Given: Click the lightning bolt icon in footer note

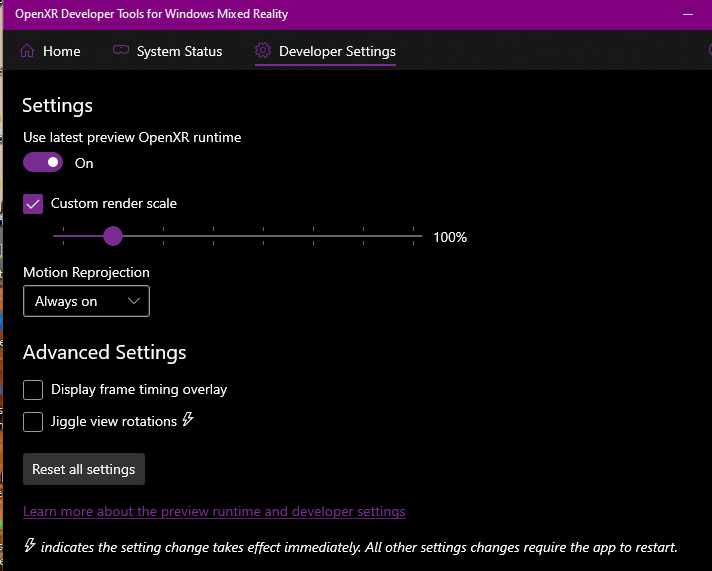Looking at the screenshot, I should [30, 546].
